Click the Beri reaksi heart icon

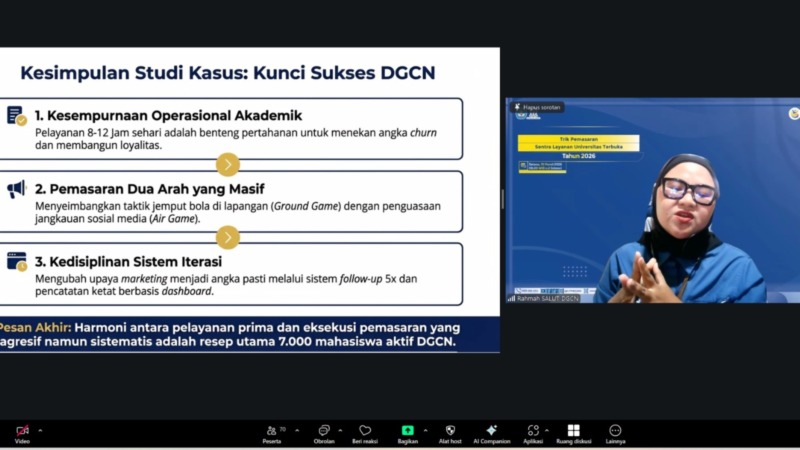pos(365,431)
